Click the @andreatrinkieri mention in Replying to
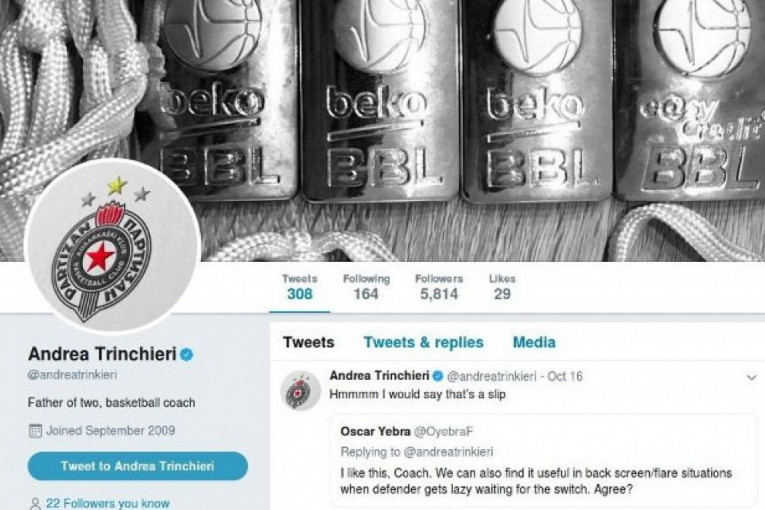The height and width of the screenshot is (510, 765). click(x=448, y=452)
